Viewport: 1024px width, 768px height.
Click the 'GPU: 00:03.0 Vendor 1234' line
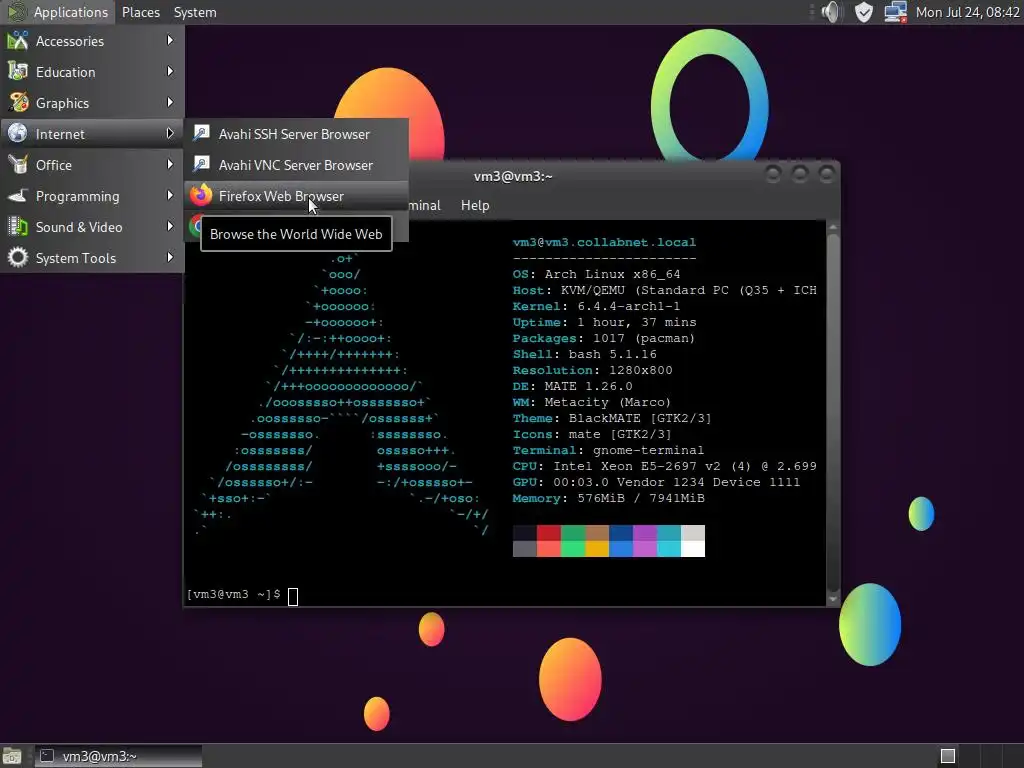[x=656, y=482]
